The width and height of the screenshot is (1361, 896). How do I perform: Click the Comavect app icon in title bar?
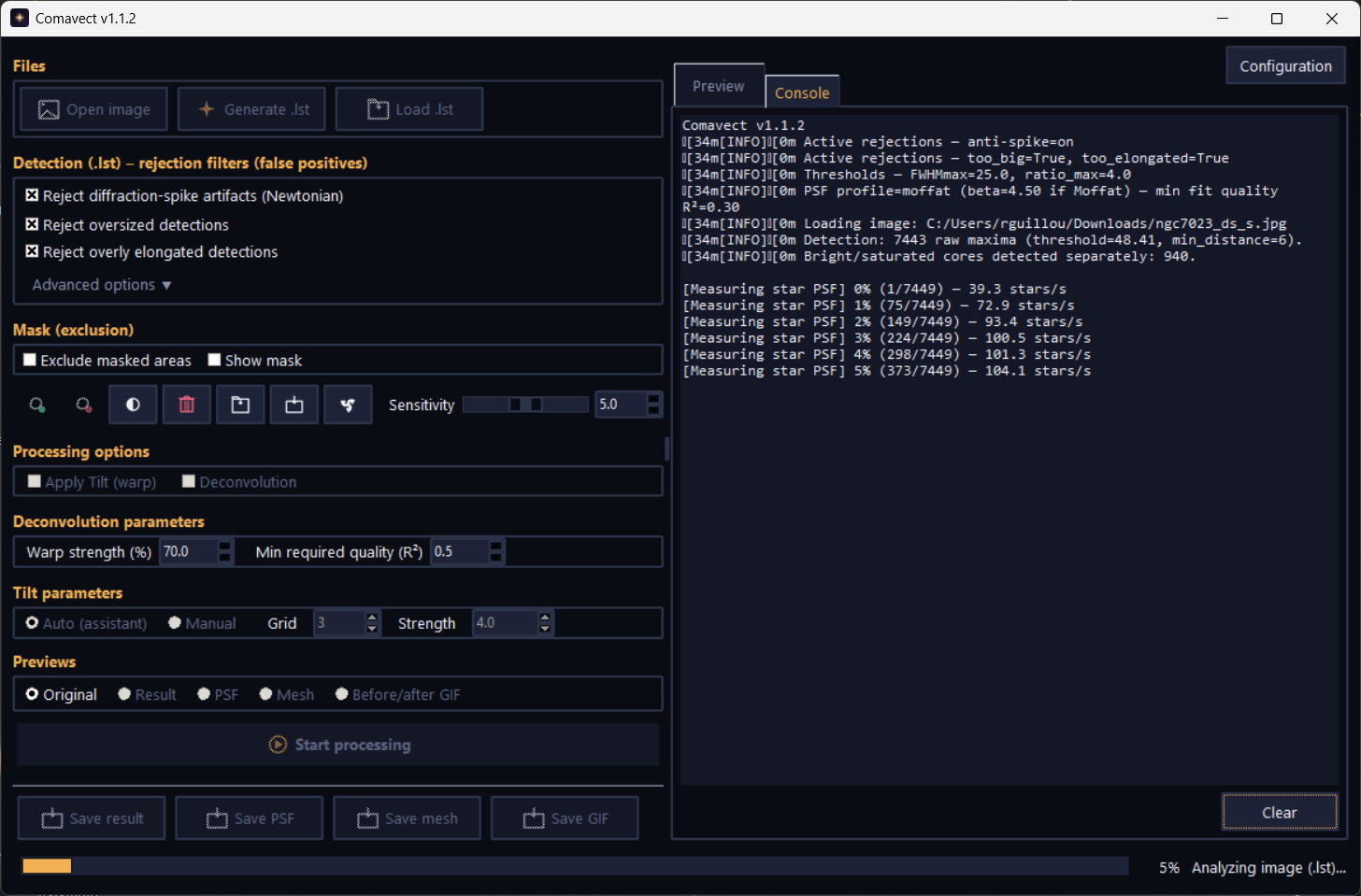tap(20, 18)
